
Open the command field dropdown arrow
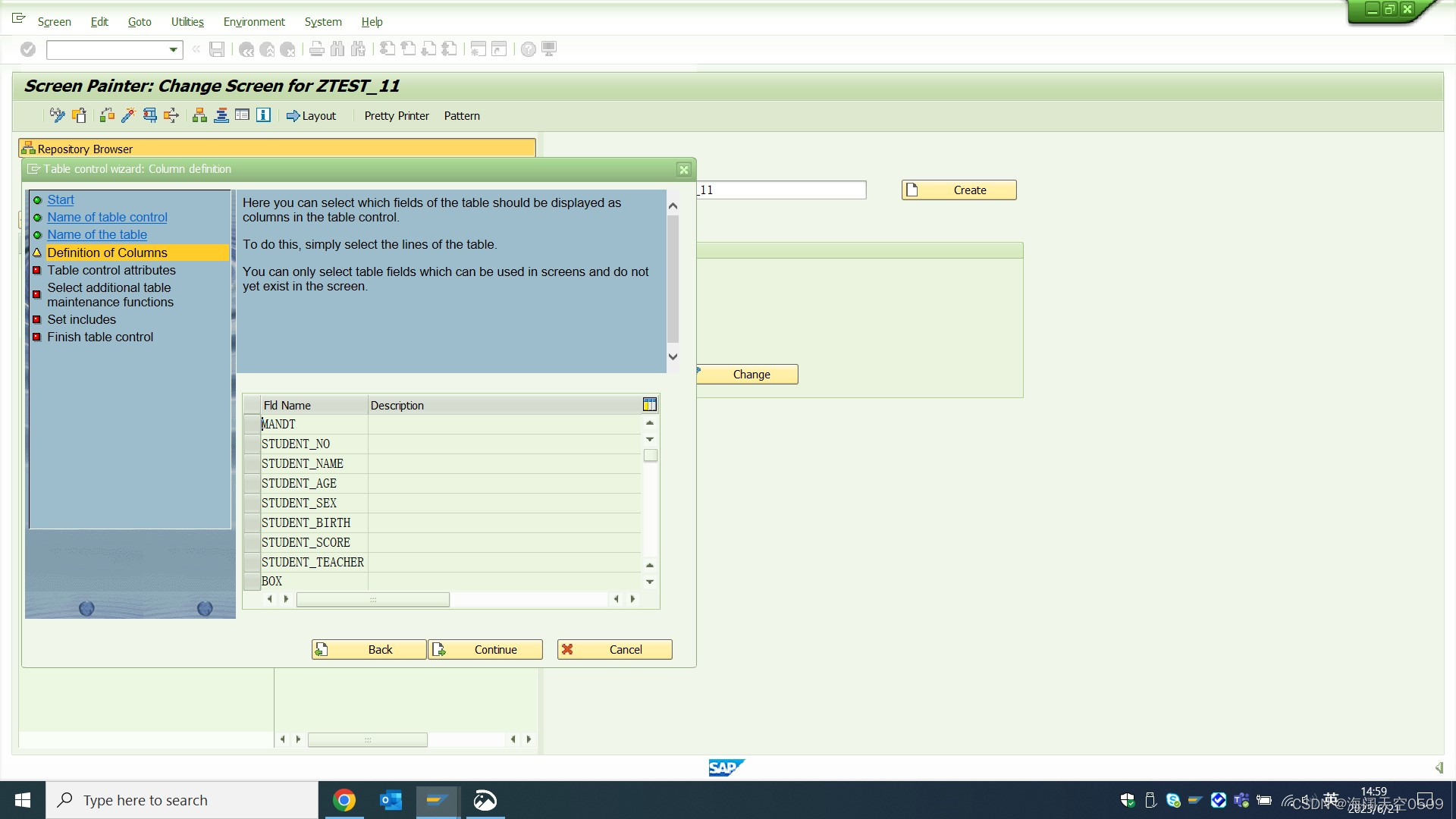(174, 50)
